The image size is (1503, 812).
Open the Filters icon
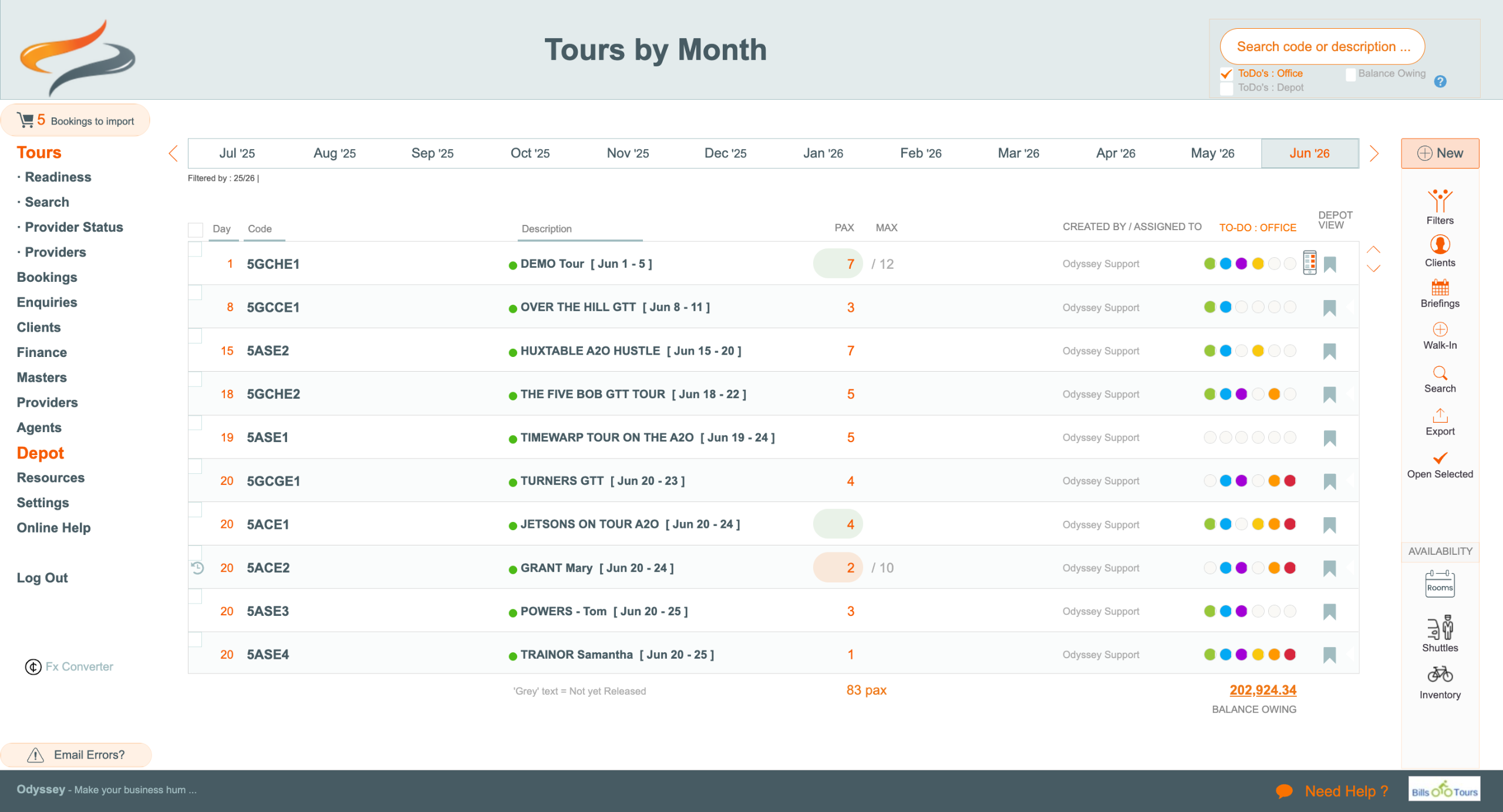coord(1440,201)
